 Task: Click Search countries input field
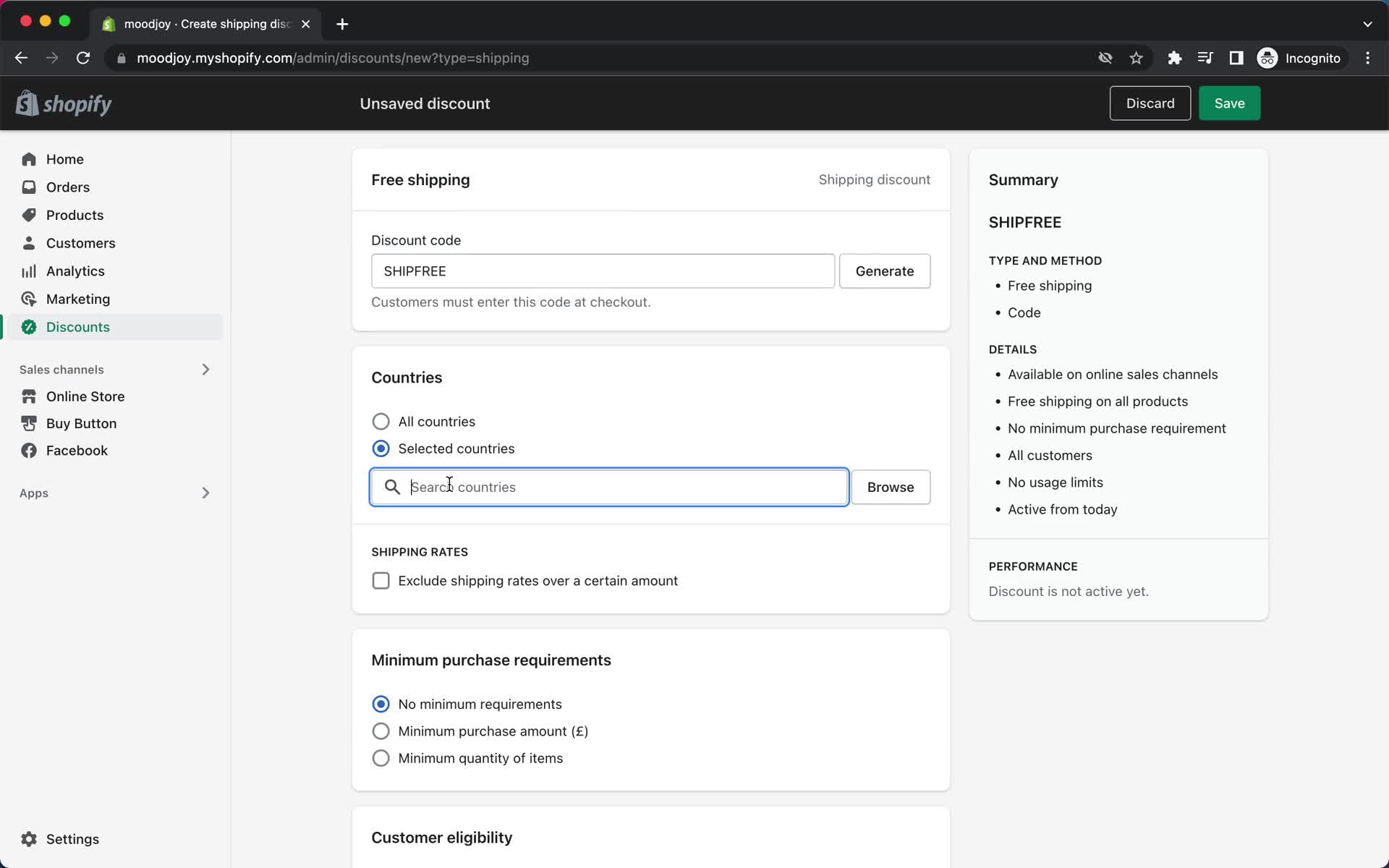[x=609, y=487]
